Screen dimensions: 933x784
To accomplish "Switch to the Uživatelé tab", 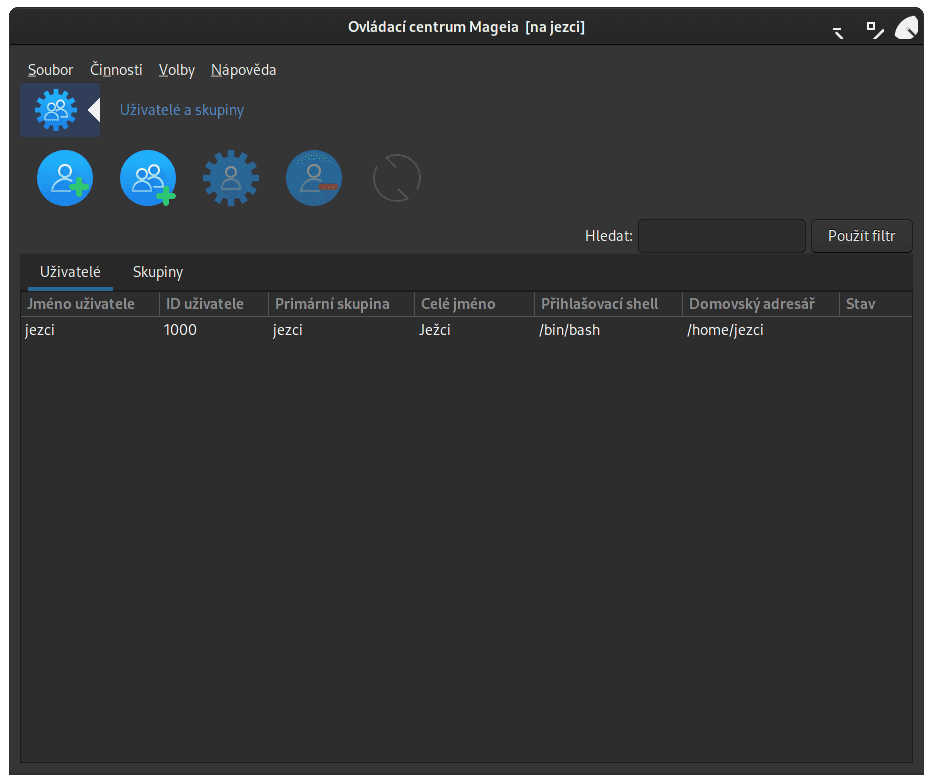I will click(x=70, y=271).
